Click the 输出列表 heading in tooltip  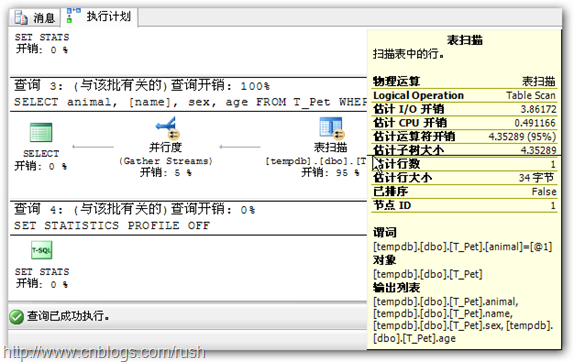click(396, 288)
